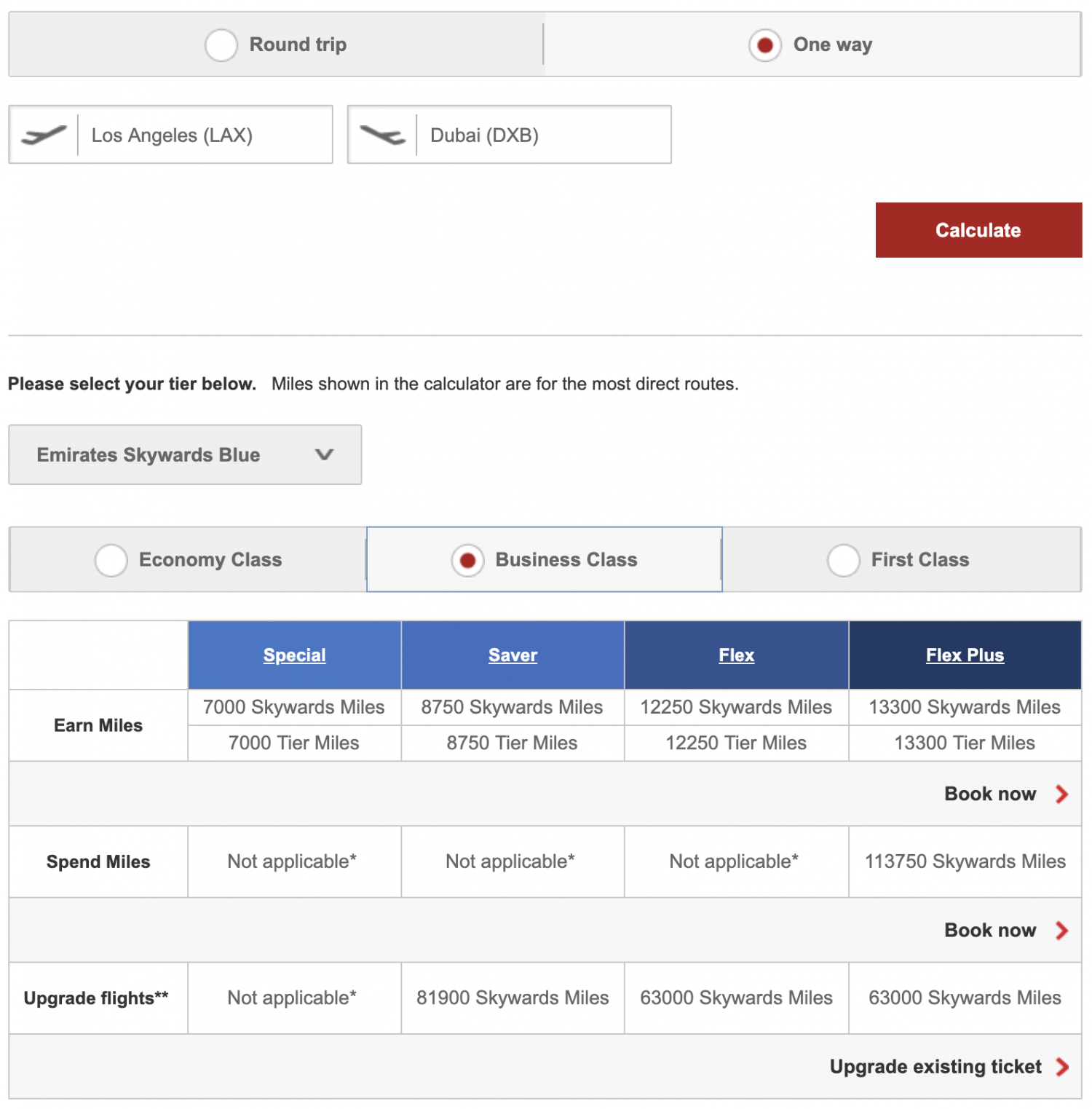Click the departing flight airplane icon
1092x1109 pixels.
[x=42, y=134]
